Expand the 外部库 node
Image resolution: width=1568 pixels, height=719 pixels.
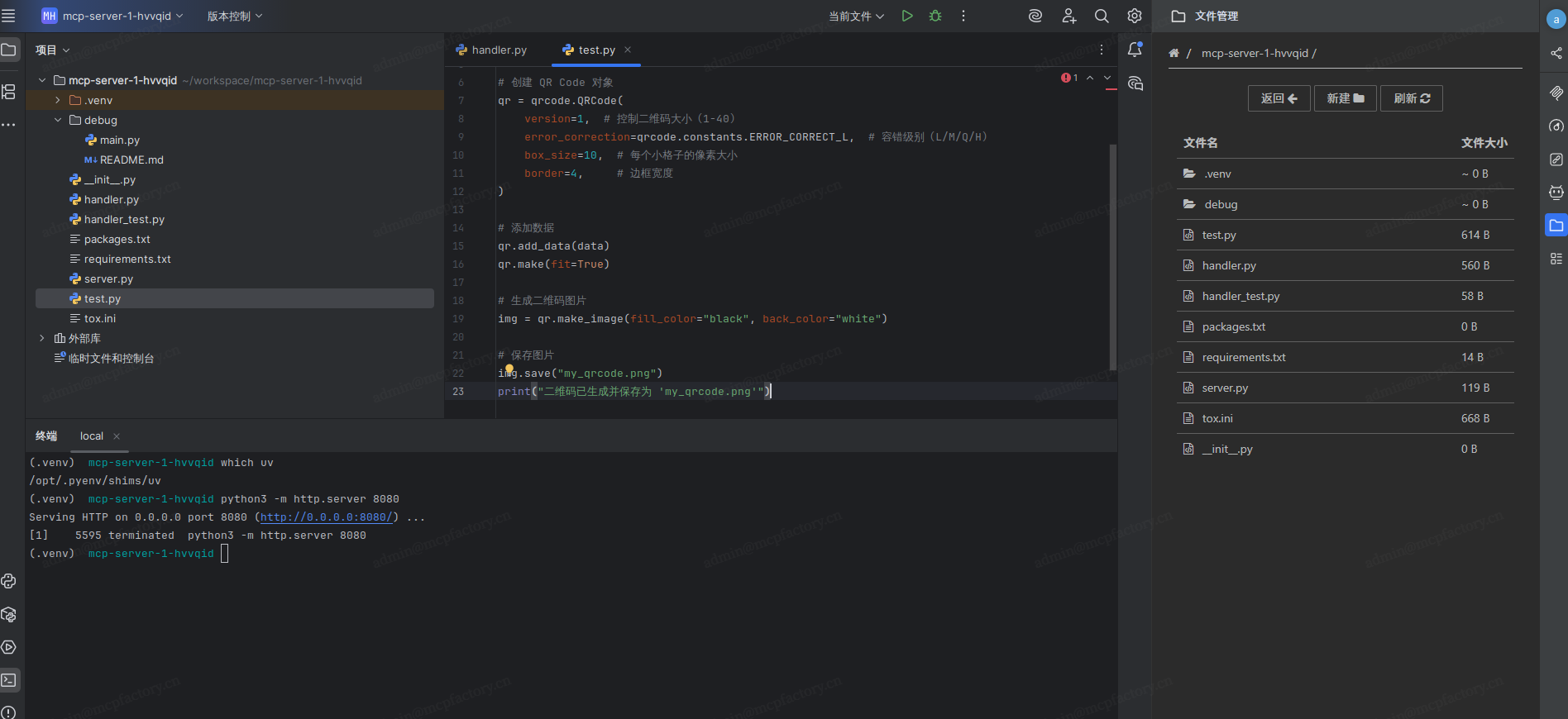click(x=42, y=338)
